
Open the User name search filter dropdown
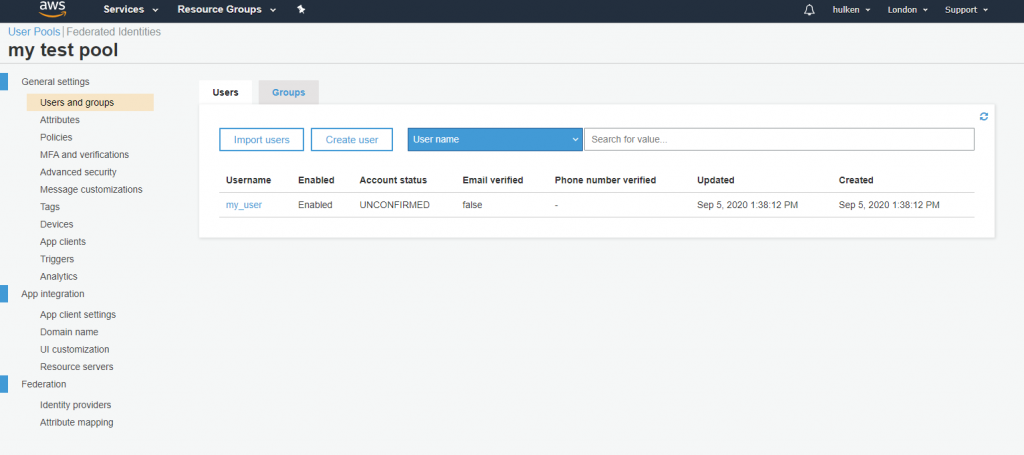tap(495, 140)
